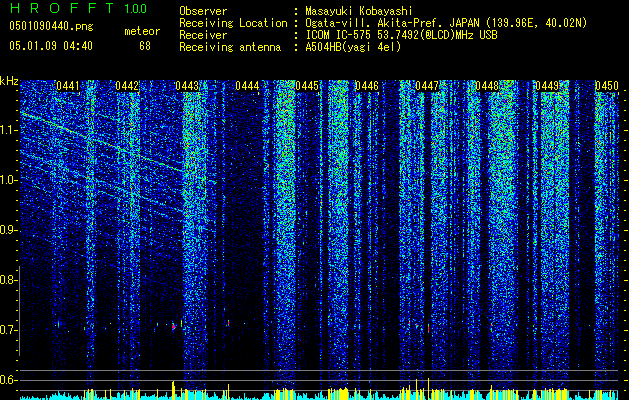
Task: Select the filename 0501090440.png
Action: pyautogui.click(x=51, y=26)
